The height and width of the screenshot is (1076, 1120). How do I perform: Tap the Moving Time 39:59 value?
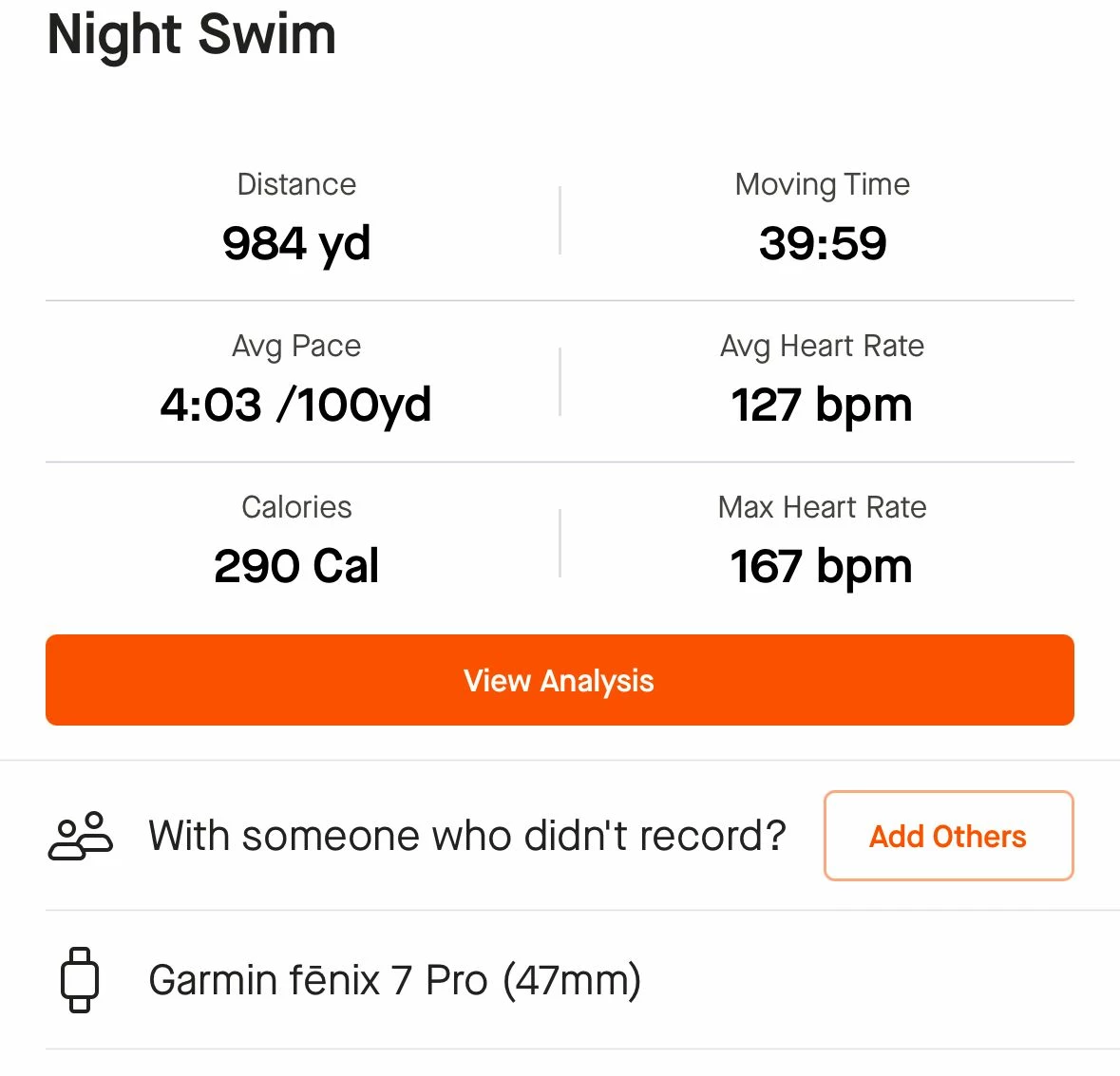click(x=822, y=243)
